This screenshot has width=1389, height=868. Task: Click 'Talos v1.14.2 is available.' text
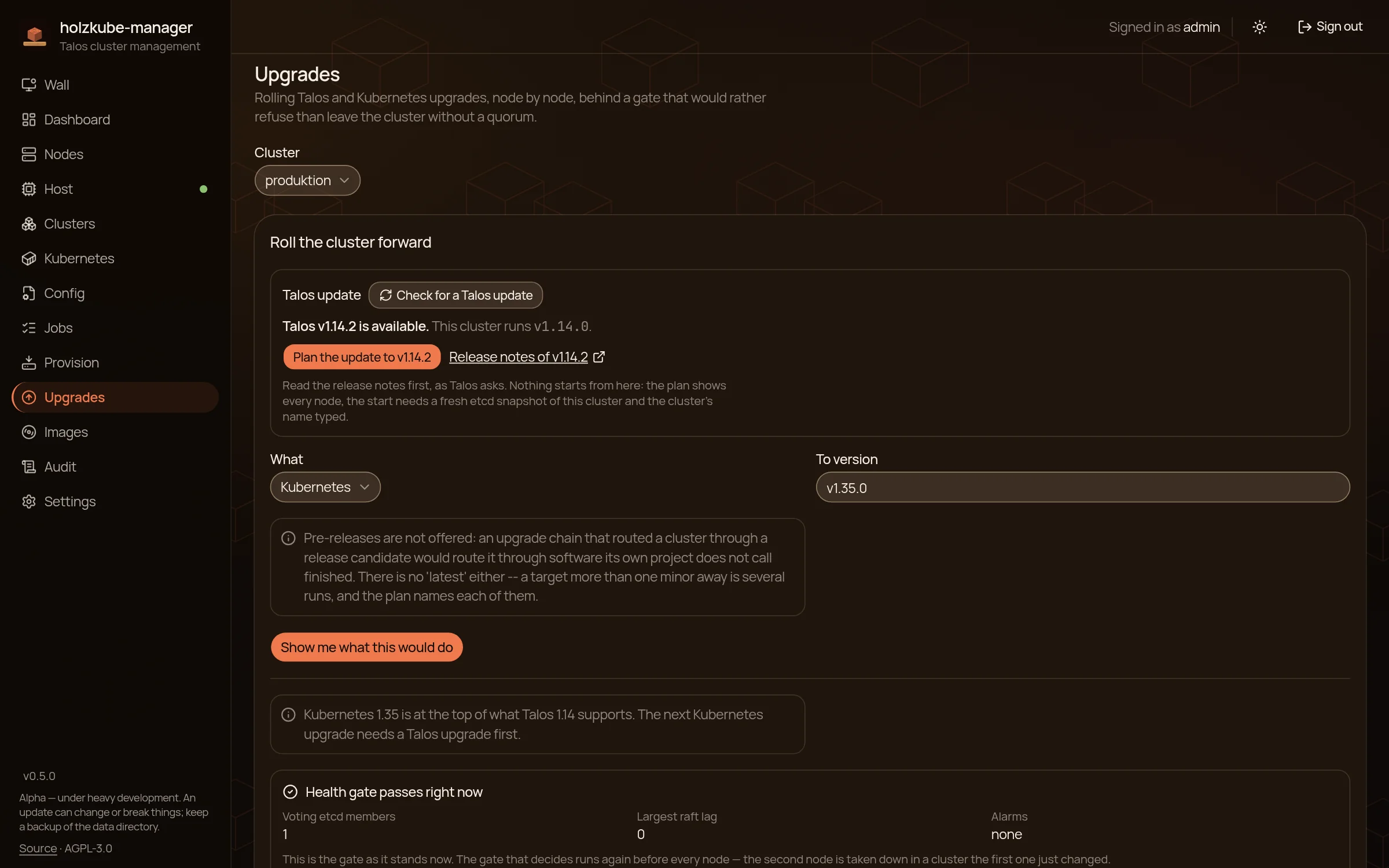(355, 326)
